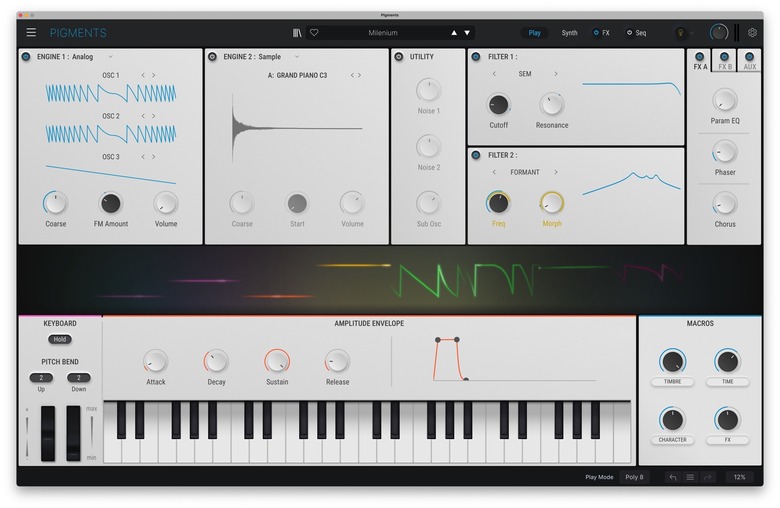This screenshot has height=508, width=780.
Task: Click the undo arrow in status bar
Action: tap(672, 478)
